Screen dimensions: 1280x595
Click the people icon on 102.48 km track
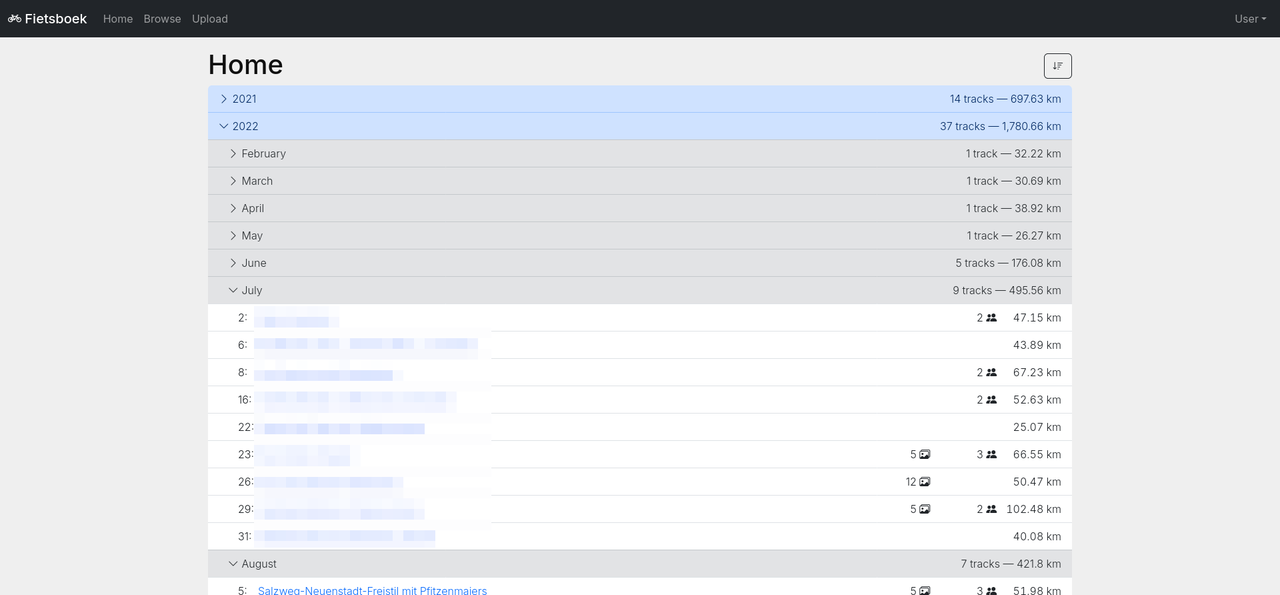(991, 509)
